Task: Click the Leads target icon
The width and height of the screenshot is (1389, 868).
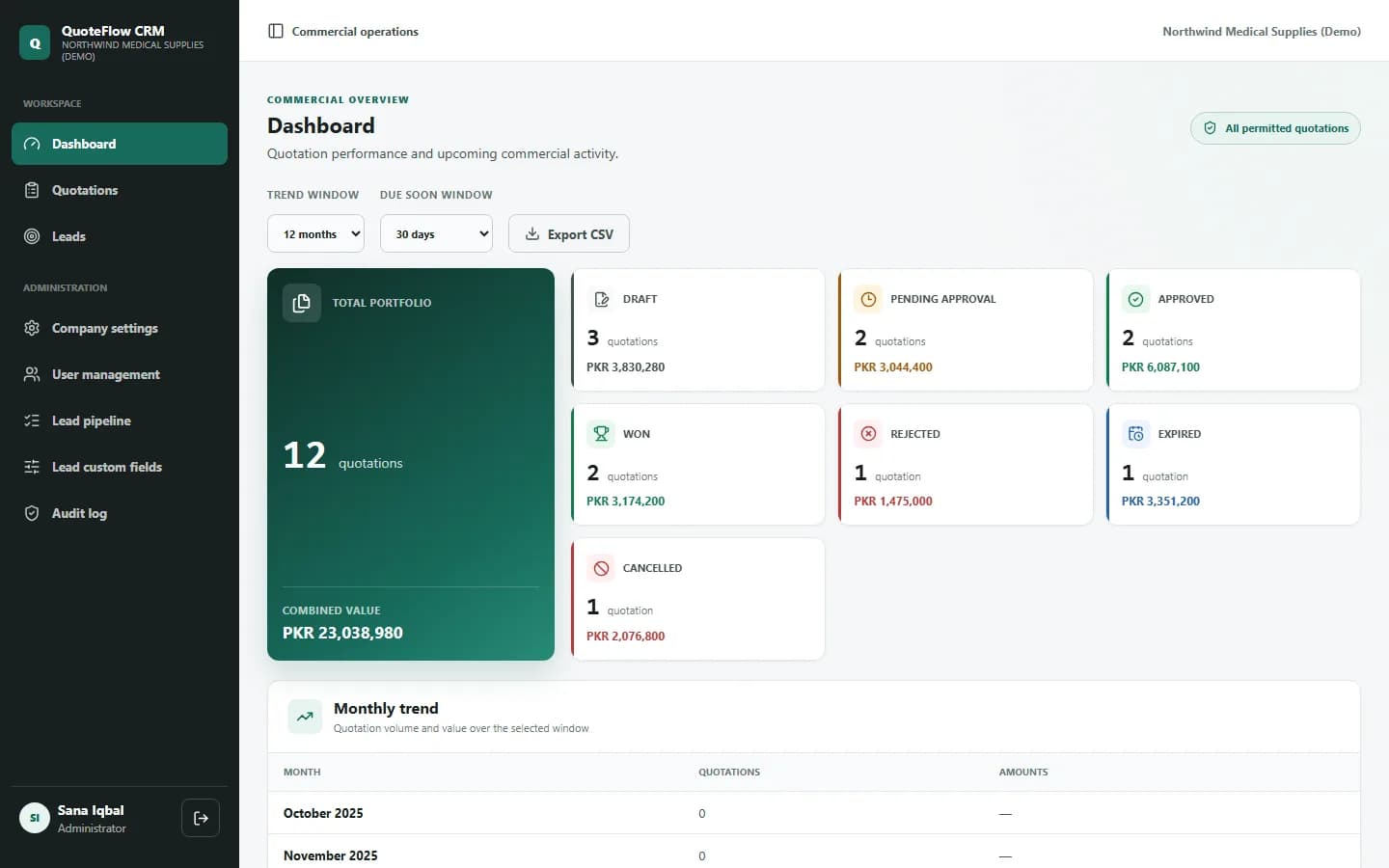Action: [x=32, y=236]
